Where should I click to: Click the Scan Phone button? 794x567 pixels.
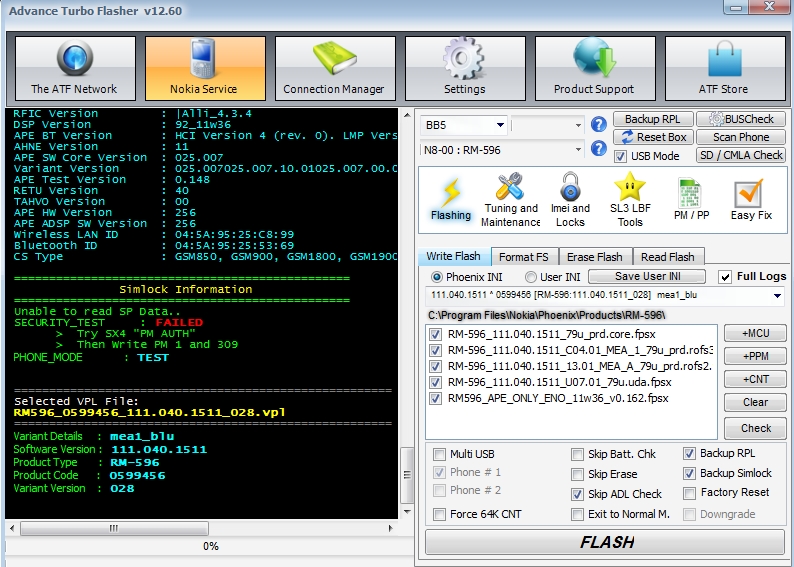coord(741,137)
